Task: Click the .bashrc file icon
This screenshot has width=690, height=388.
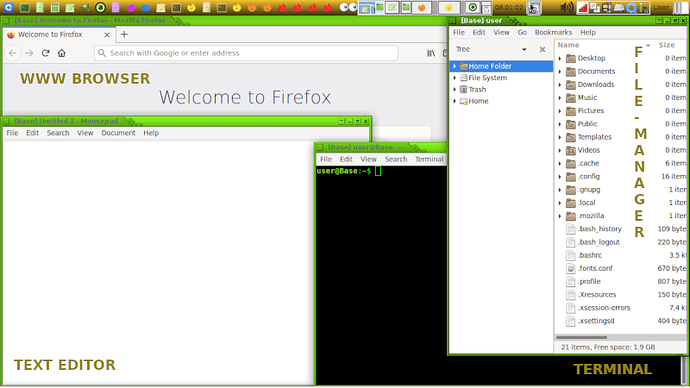Action: pos(571,255)
